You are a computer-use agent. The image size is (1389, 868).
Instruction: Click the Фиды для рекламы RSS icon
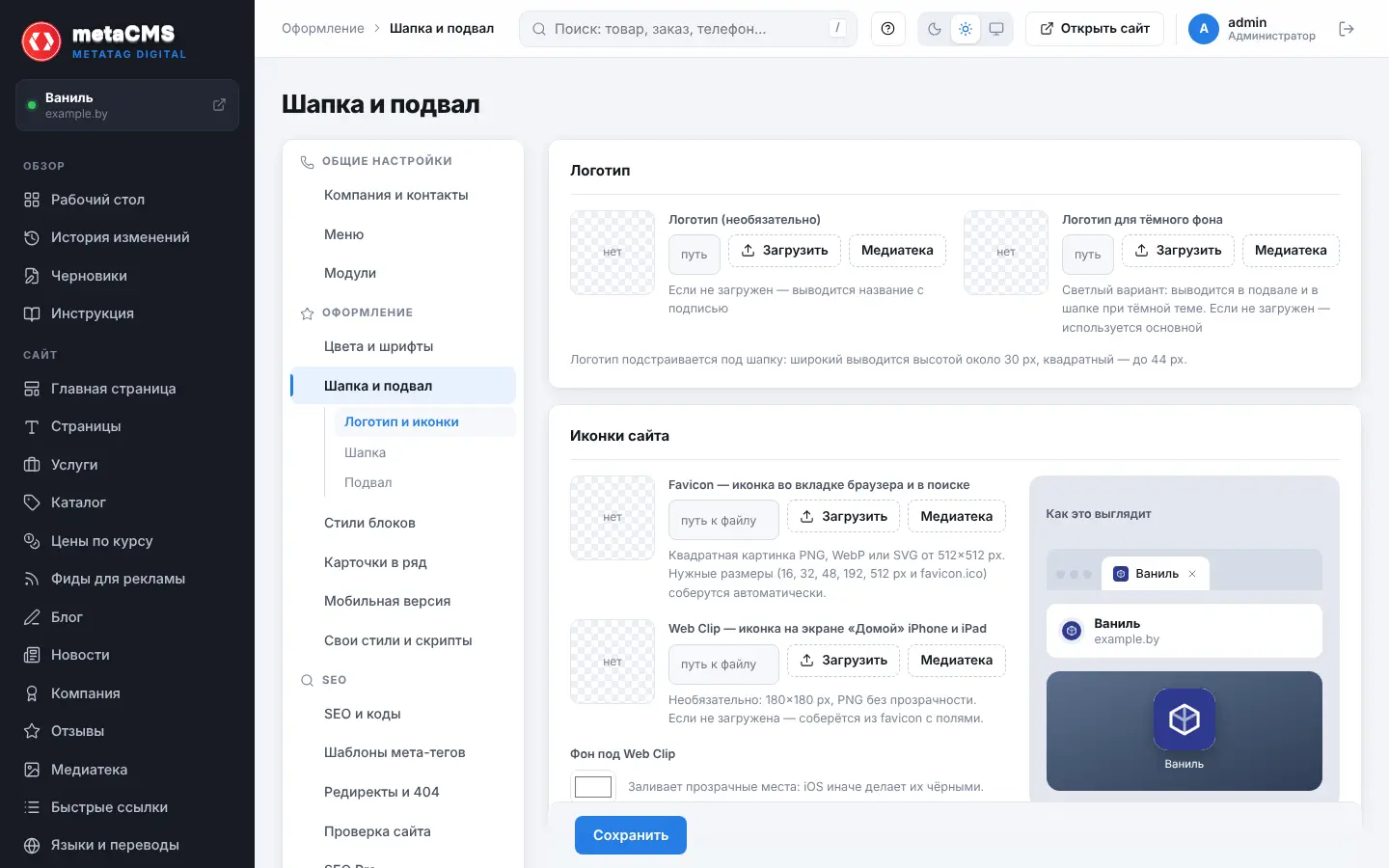pos(32,579)
